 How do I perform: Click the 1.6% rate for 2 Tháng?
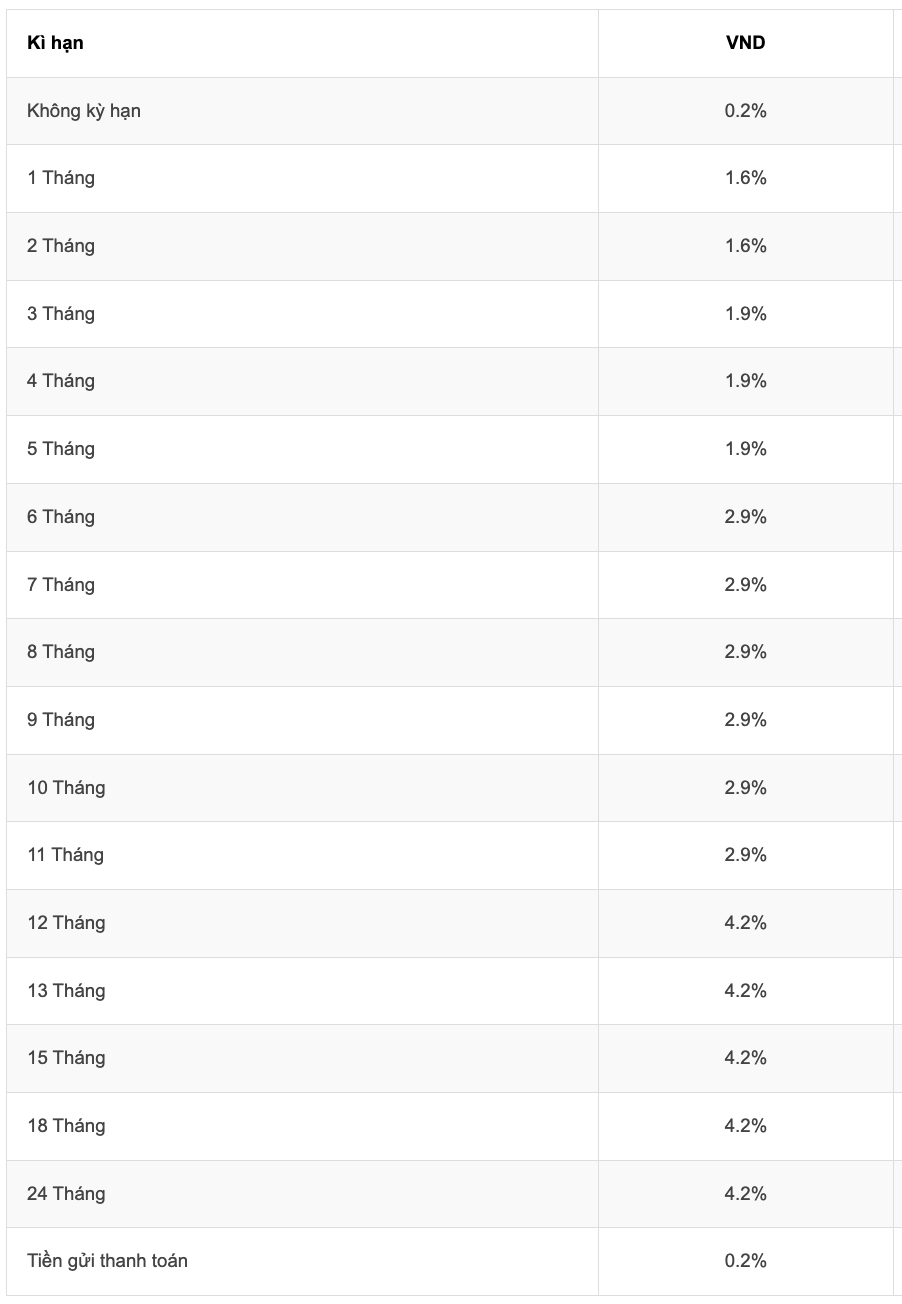click(x=745, y=246)
